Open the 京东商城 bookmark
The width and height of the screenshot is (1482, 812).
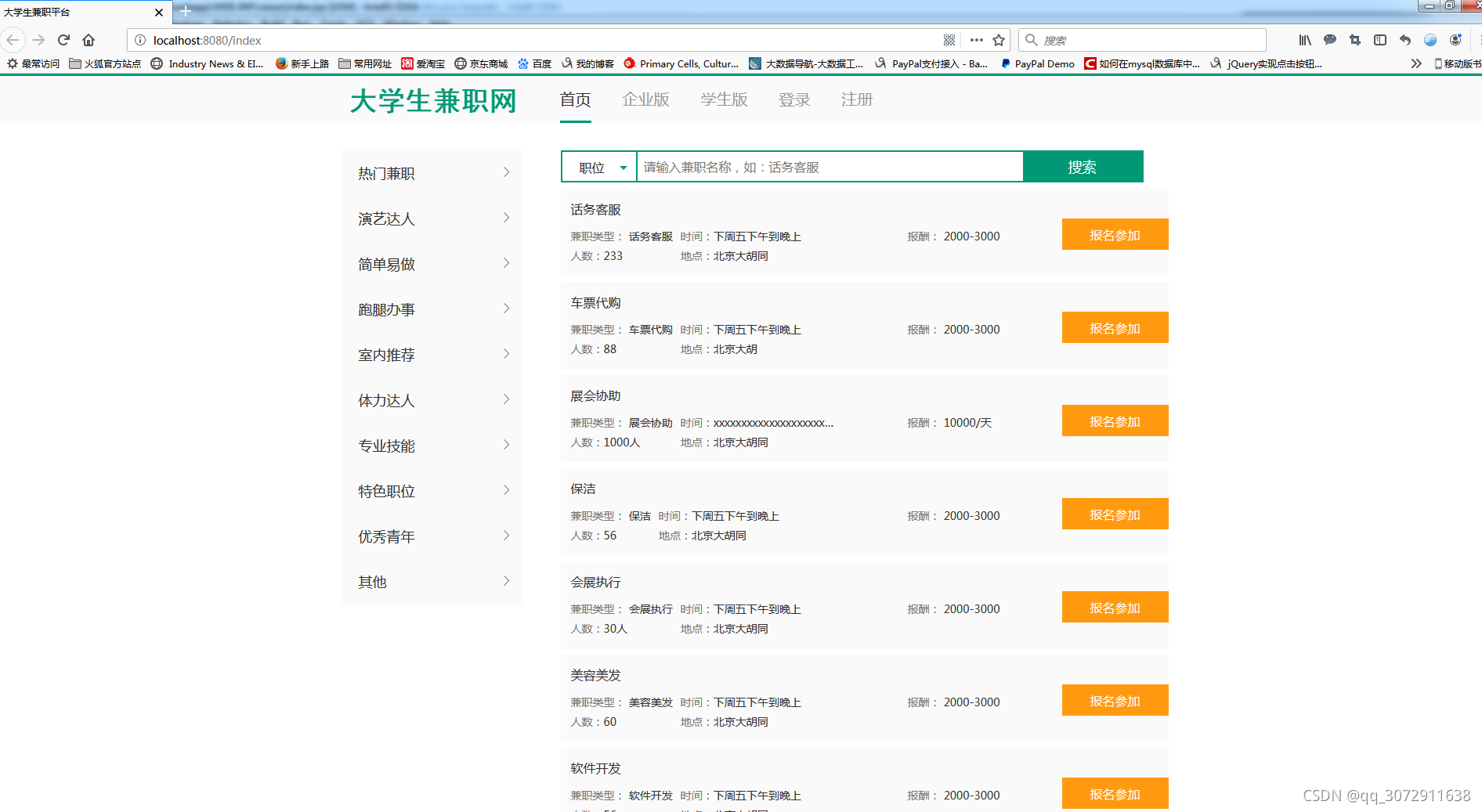point(481,63)
